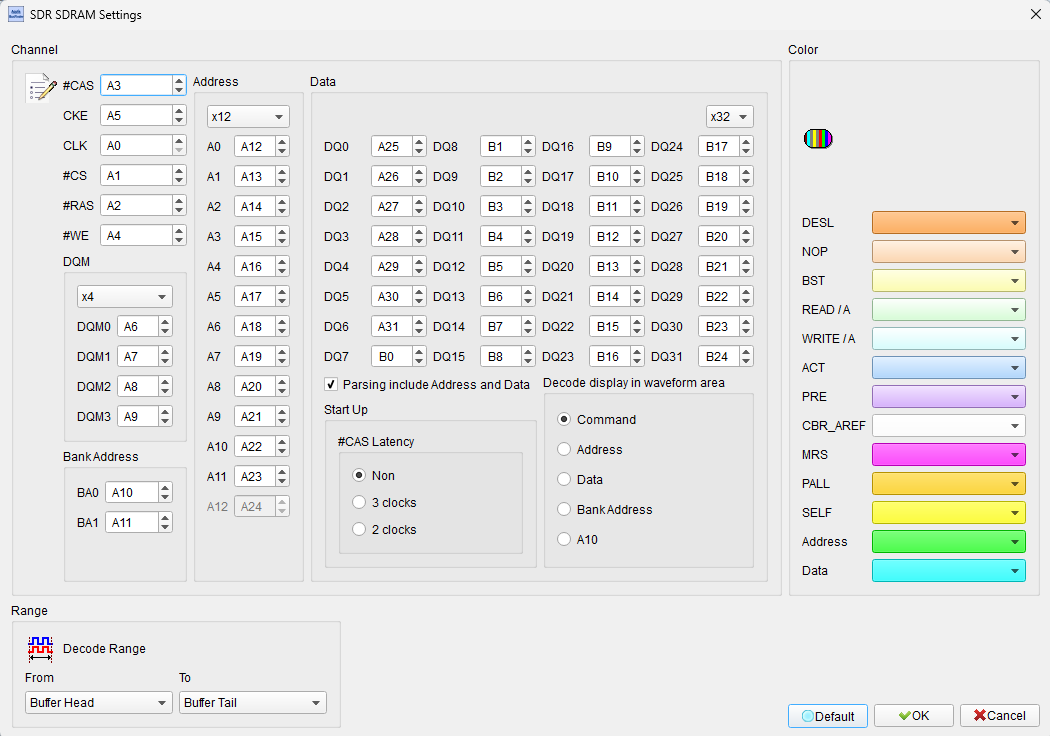Click the BA0 stepper arrows
This screenshot has height=736, width=1050.
(x=165, y=493)
